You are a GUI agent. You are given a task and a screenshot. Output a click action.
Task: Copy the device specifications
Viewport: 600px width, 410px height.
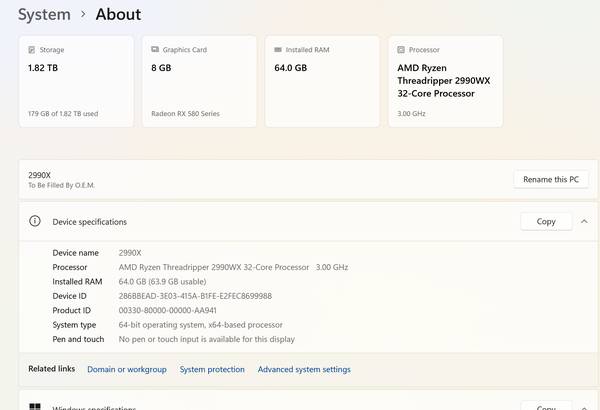click(x=546, y=221)
